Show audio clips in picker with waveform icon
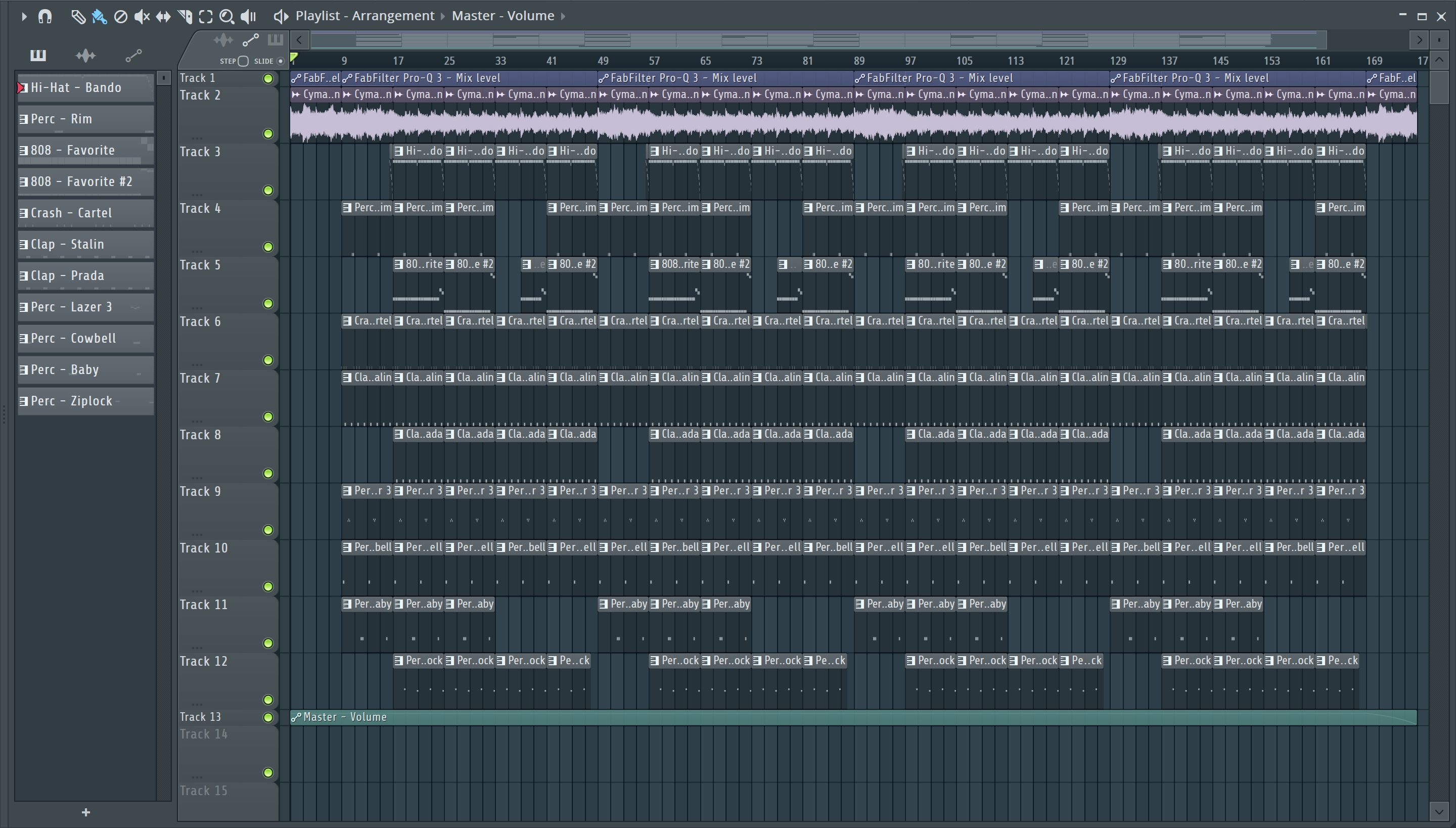The image size is (1456, 828). coord(85,55)
